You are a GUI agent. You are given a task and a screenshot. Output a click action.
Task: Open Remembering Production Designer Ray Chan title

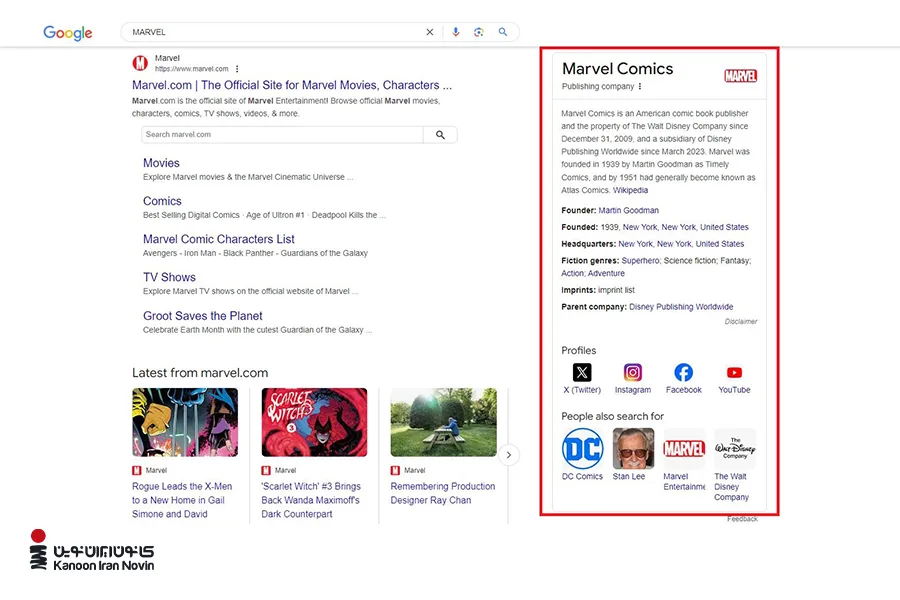(443, 493)
